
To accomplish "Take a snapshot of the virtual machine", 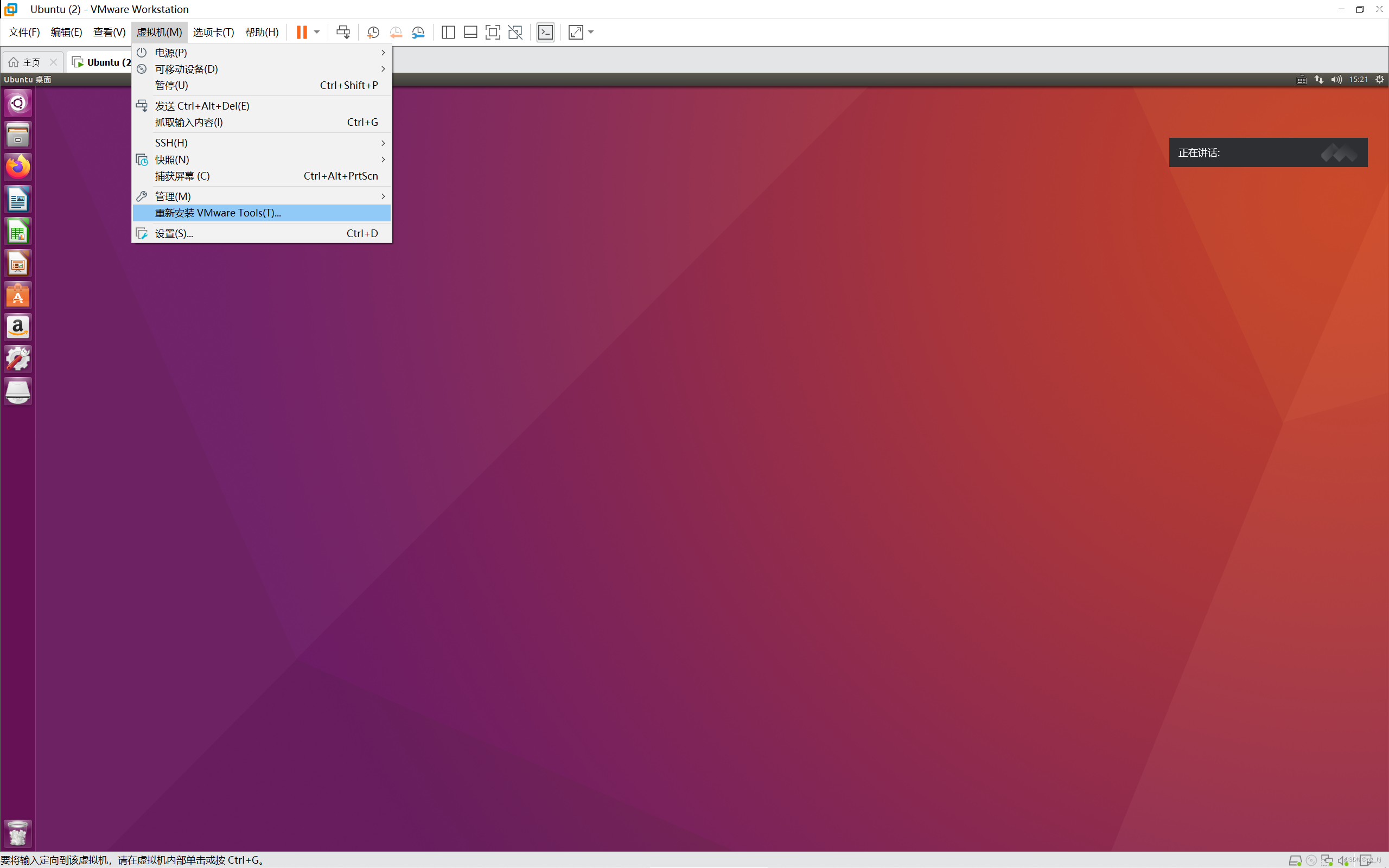I will tap(372, 33).
